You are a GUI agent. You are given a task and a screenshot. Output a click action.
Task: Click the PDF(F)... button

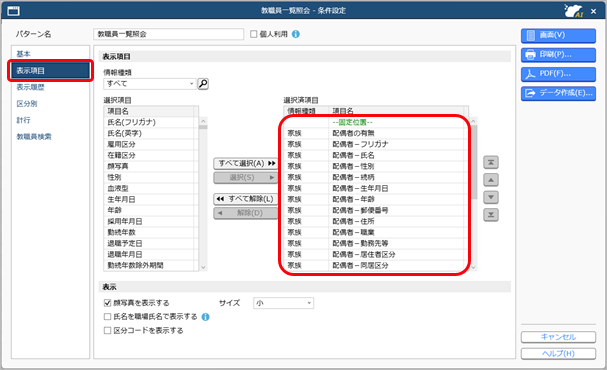coord(558,74)
